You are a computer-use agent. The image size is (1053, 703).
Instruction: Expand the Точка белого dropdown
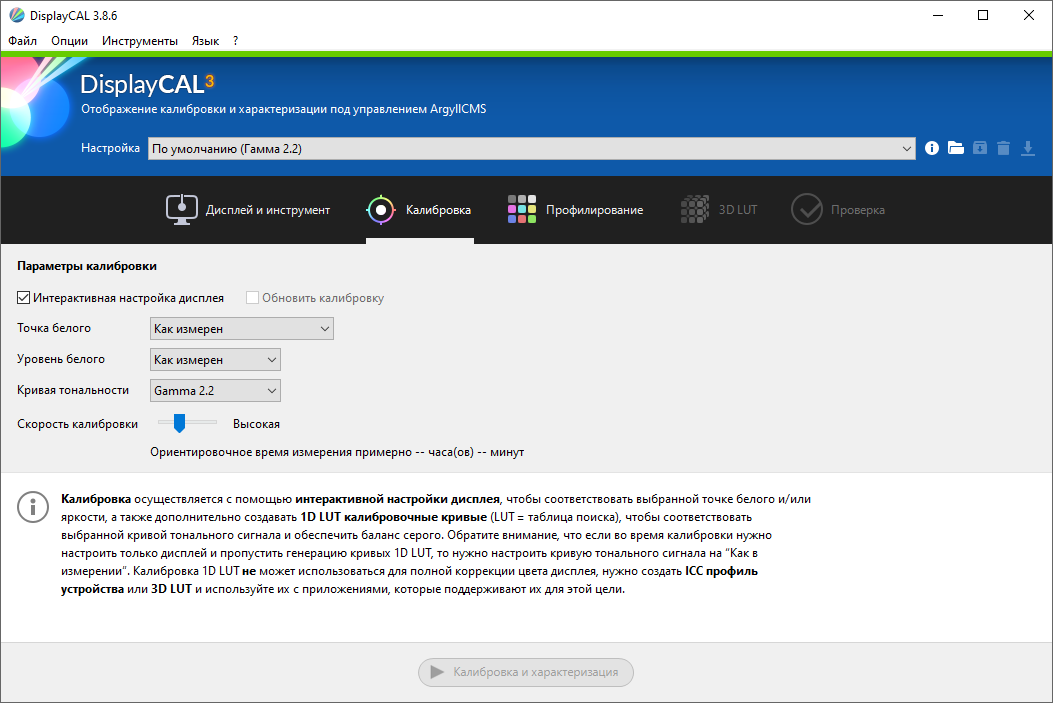tap(242, 328)
